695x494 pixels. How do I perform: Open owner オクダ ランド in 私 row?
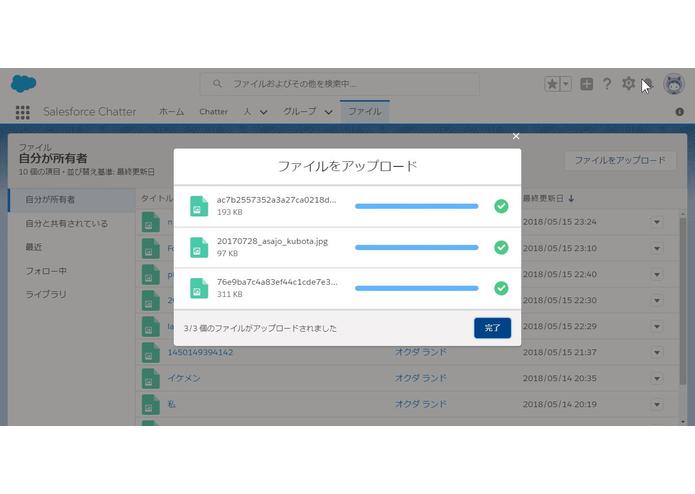coord(421,404)
